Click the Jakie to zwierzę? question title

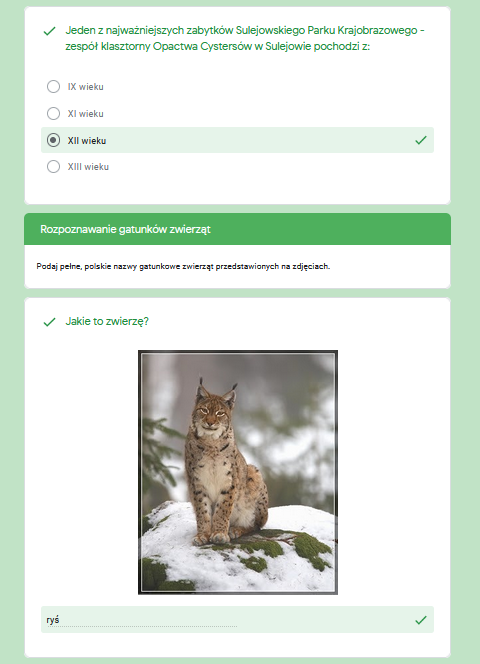(107, 321)
